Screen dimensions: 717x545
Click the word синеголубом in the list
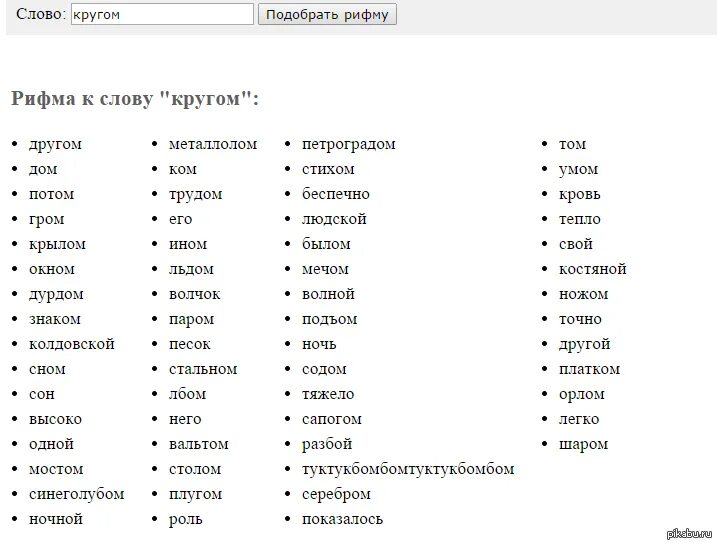(x=76, y=494)
